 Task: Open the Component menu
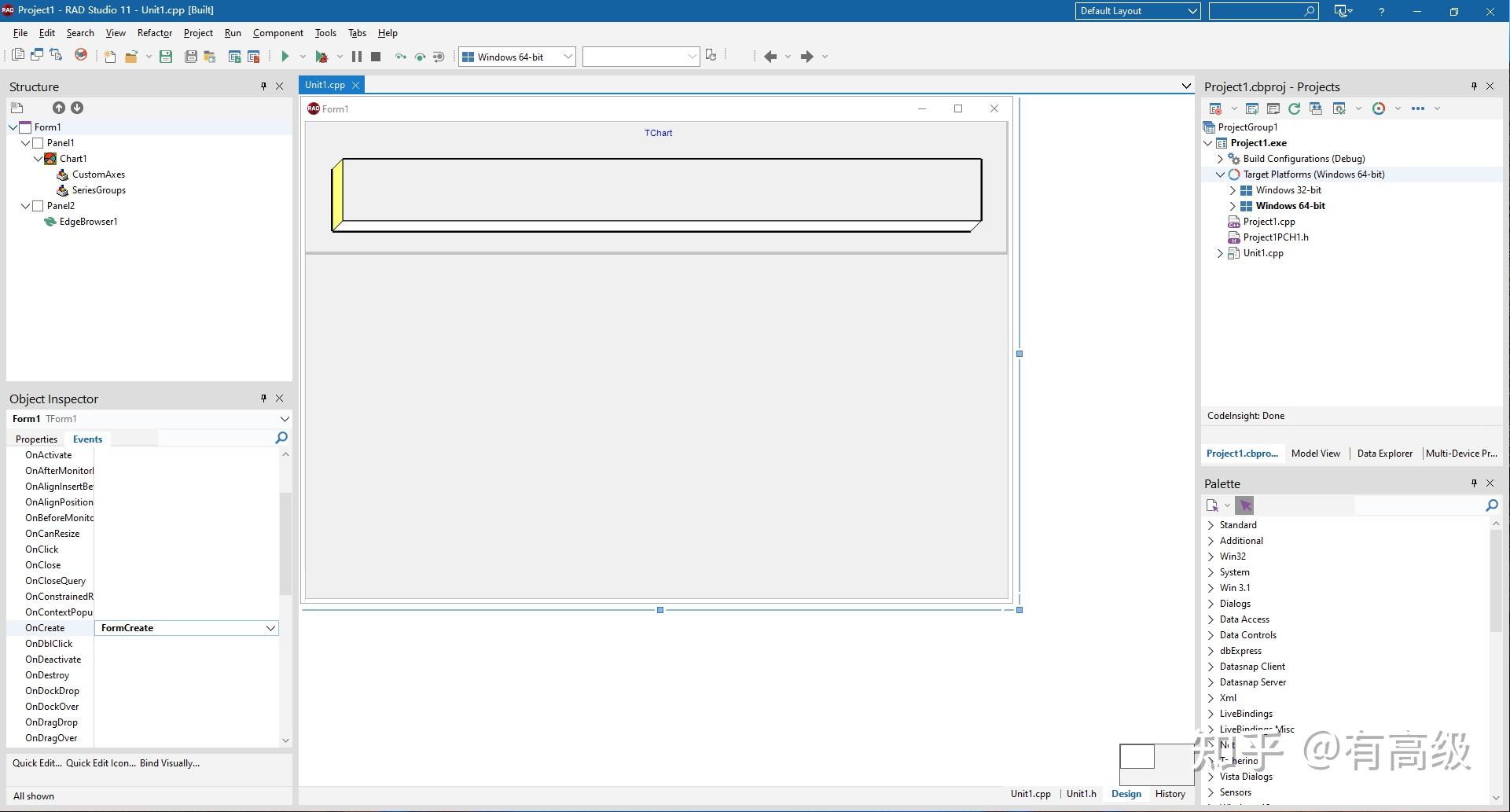click(x=277, y=32)
